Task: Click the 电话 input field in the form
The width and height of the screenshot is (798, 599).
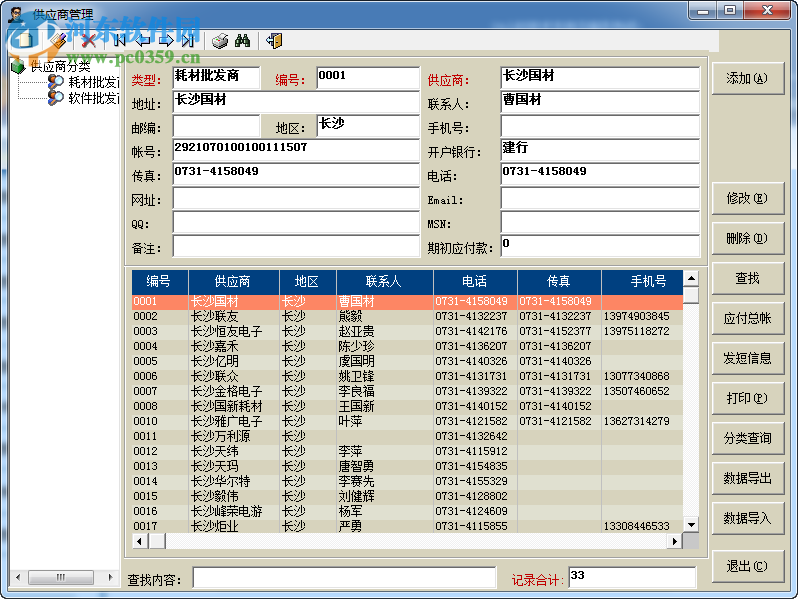Action: (600, 174)
